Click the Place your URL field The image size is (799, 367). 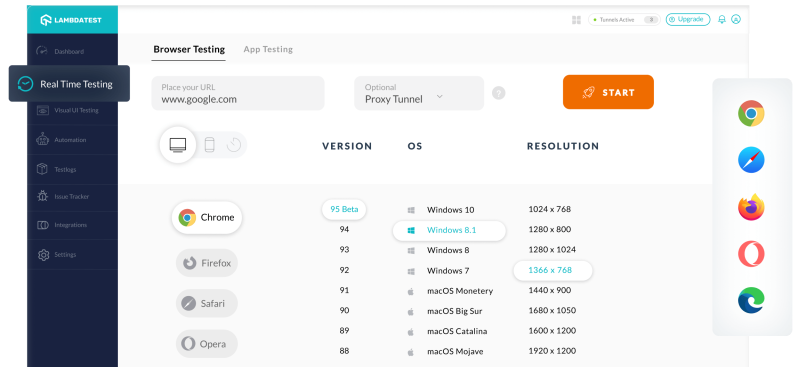point(238,93)
